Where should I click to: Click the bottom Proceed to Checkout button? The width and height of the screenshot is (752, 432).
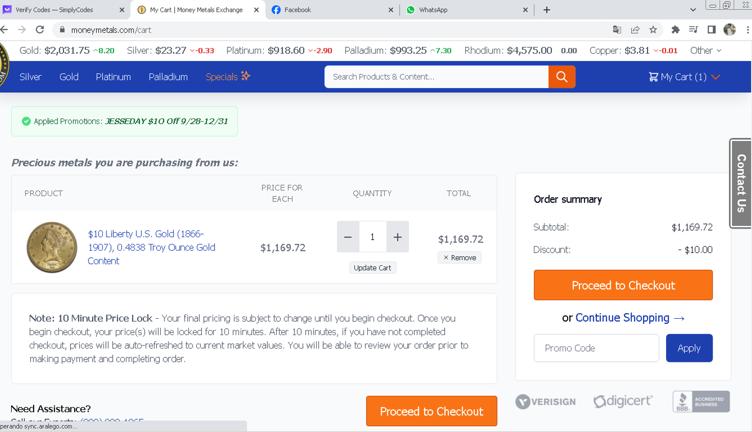tap(432, 411)
